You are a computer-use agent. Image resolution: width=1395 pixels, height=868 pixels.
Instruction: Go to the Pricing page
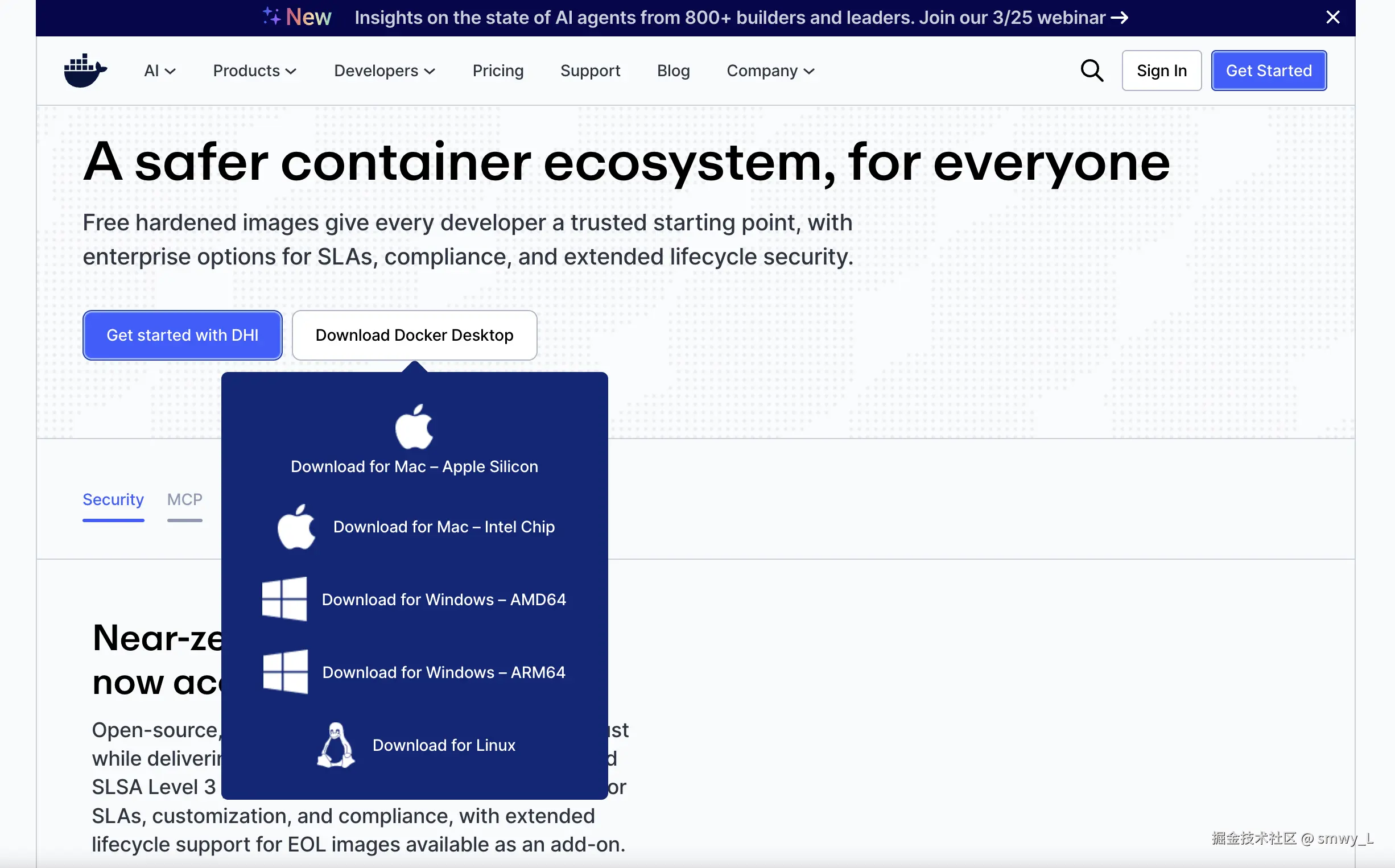point(498,71)
